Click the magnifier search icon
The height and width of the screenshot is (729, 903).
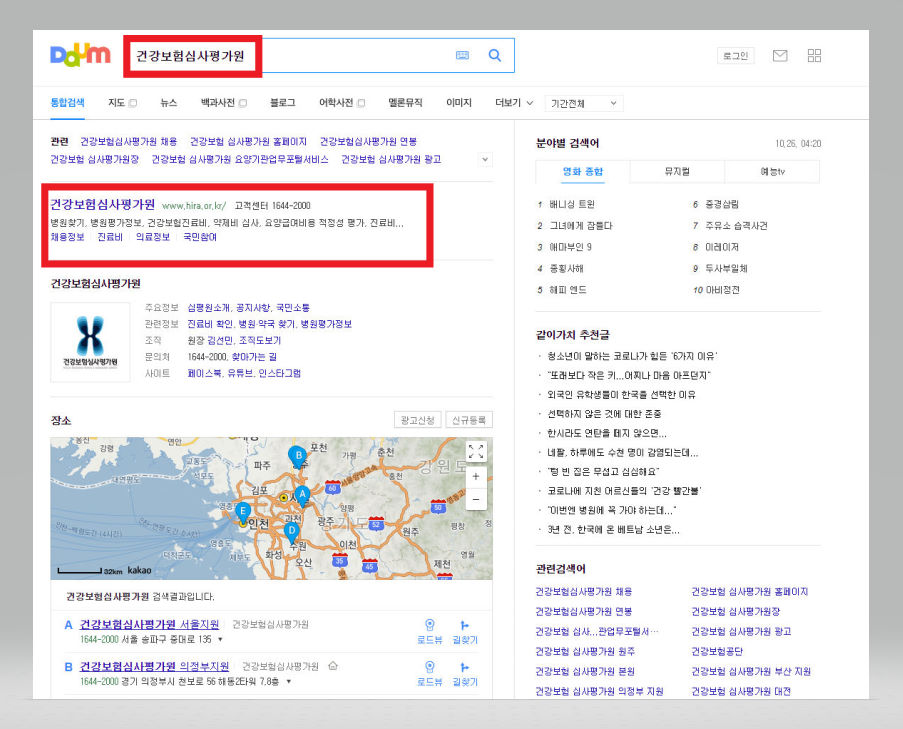(495, 55)
